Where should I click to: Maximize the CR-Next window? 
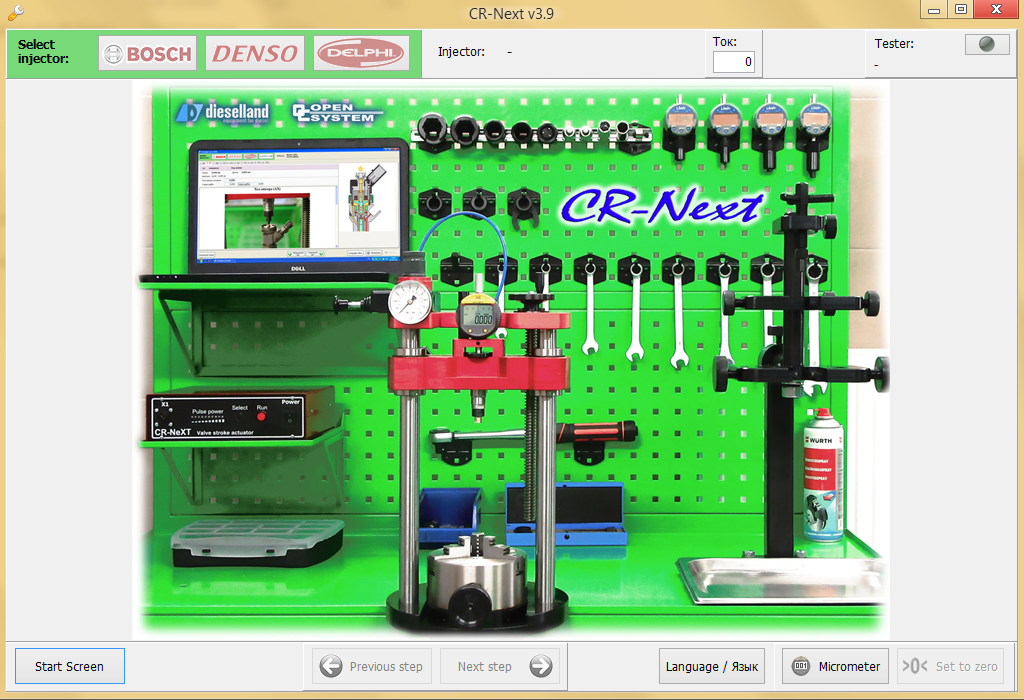[961, 9]
